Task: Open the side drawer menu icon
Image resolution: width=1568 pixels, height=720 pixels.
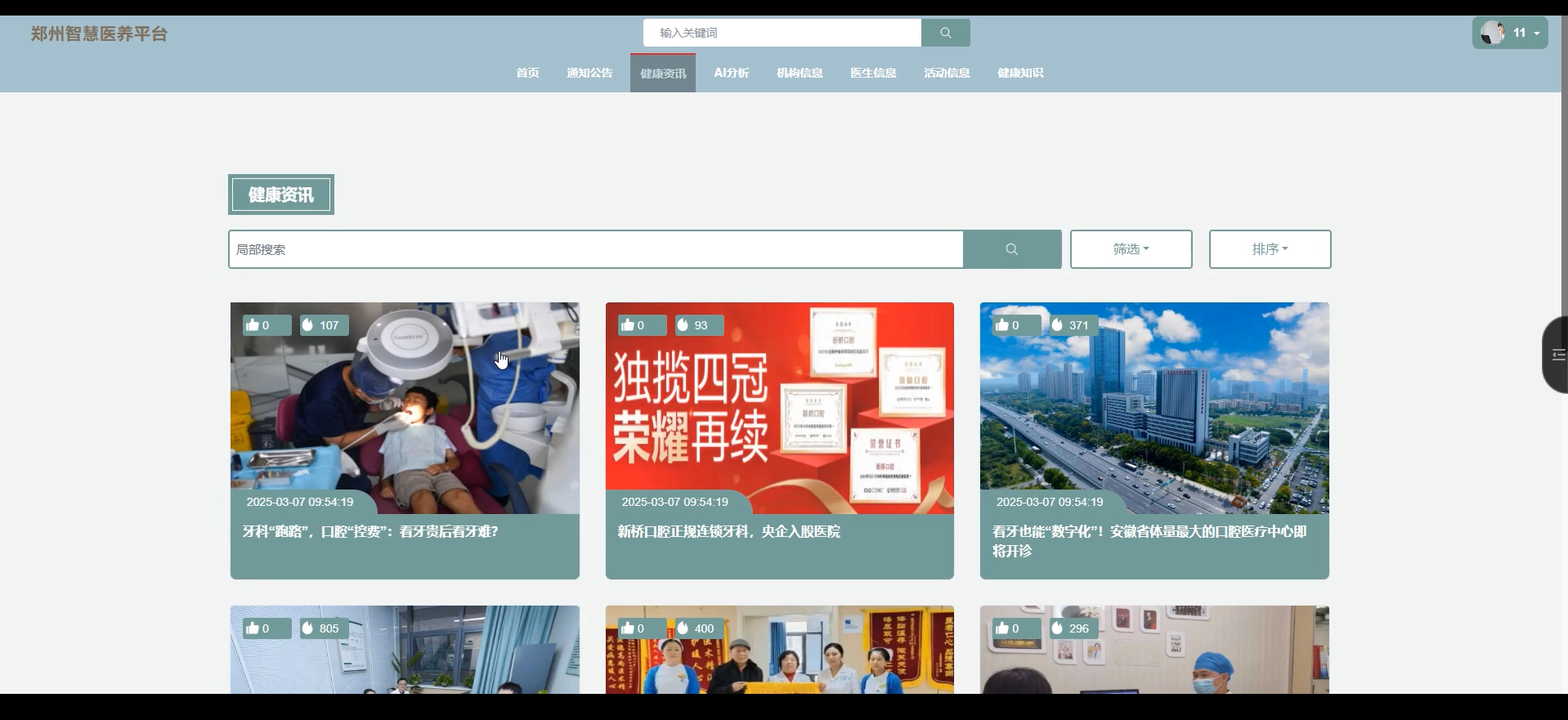Action: 1557,355
